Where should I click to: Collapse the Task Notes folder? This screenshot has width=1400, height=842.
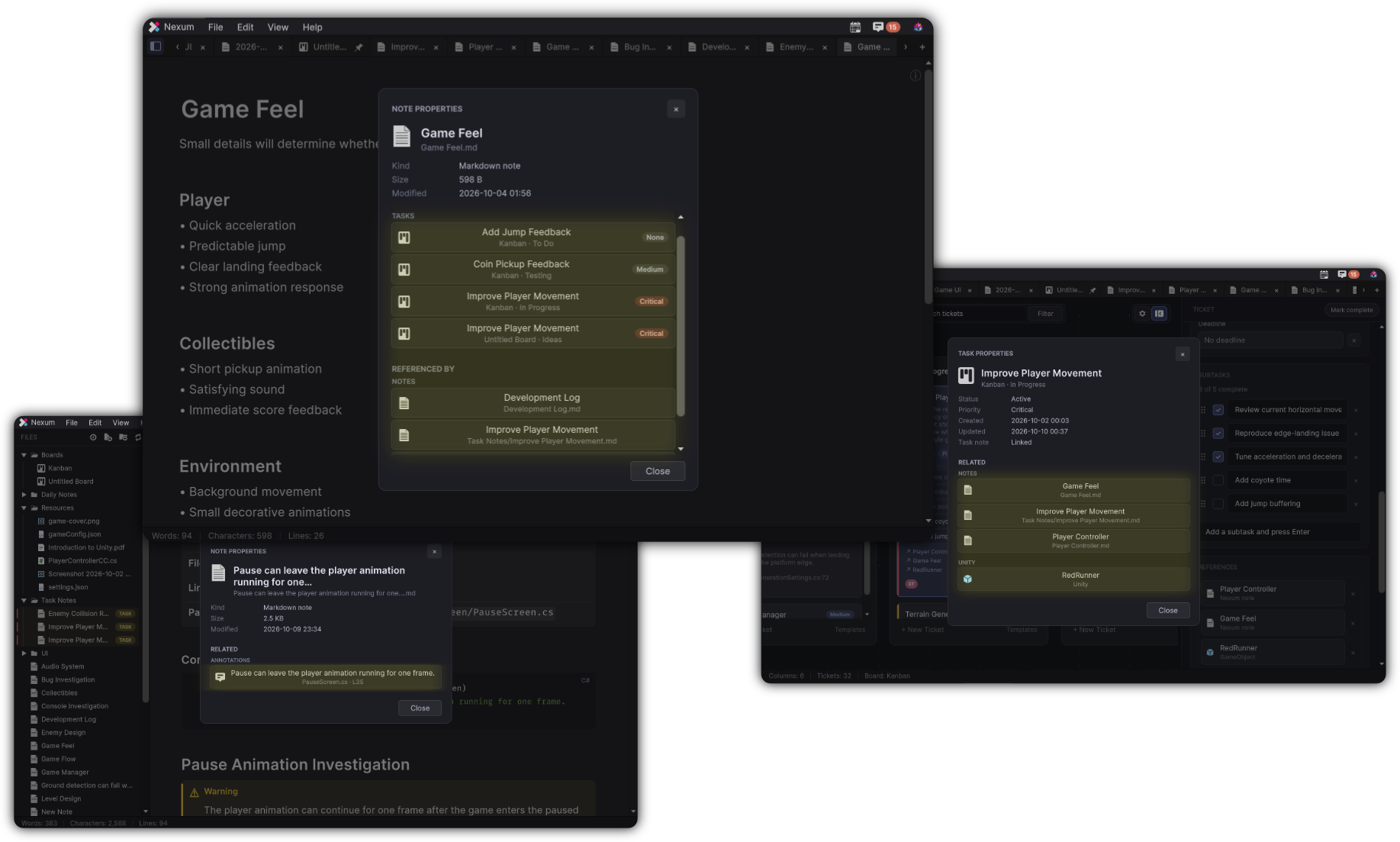click(24, 601)
